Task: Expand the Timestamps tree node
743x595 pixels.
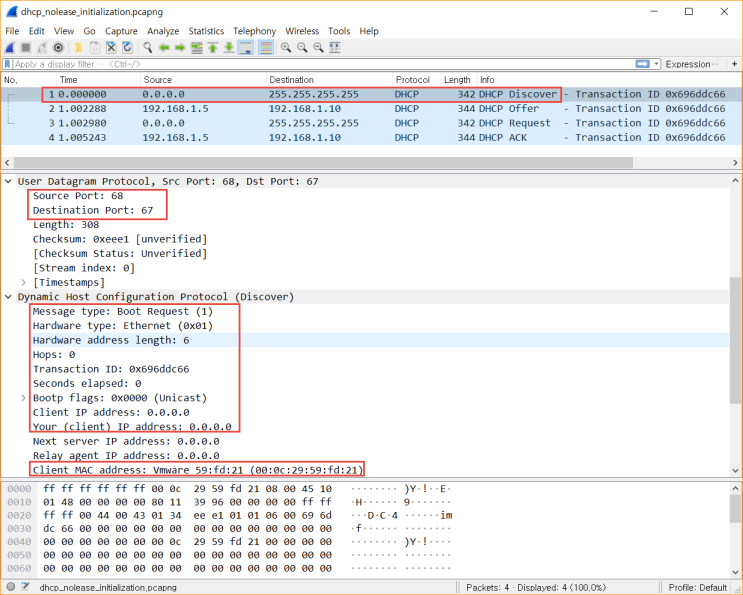Action: click(23, 282)
